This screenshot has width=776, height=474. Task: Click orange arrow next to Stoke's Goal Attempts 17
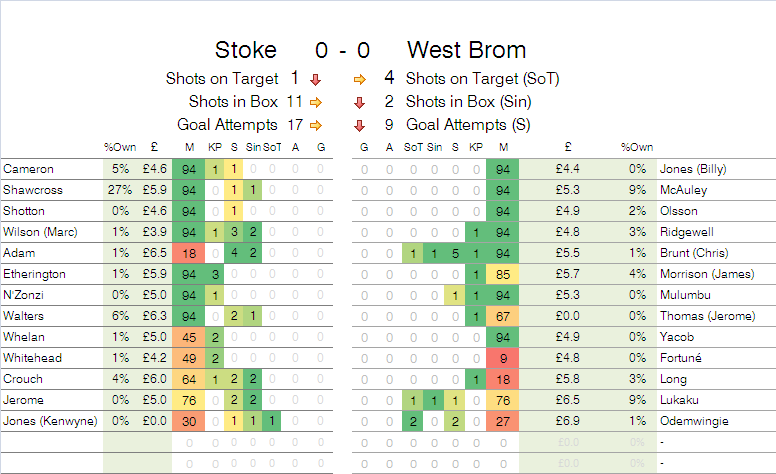(316, 126)
